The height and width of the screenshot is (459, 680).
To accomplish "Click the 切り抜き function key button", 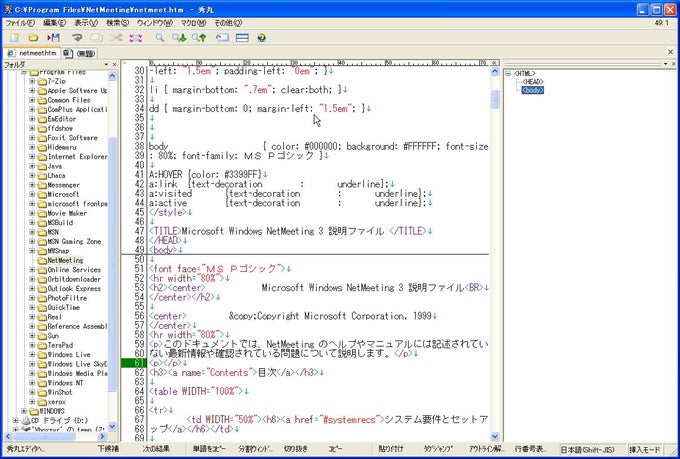I will tap(295, 449).
